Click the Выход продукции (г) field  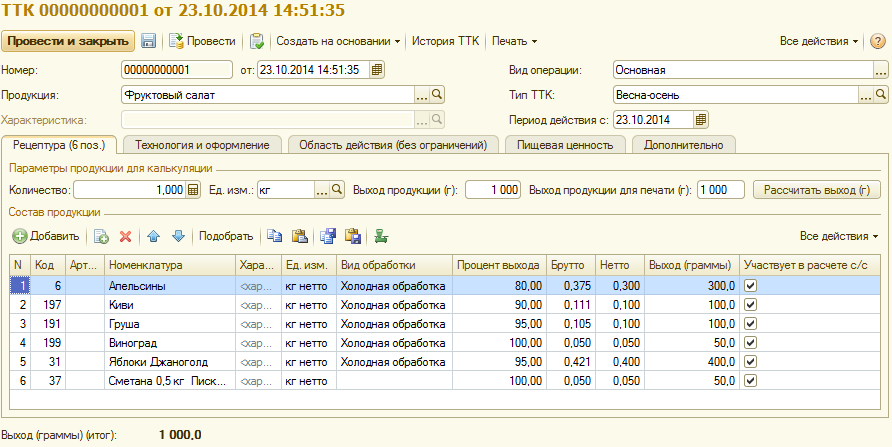click(x=493, y=190)
